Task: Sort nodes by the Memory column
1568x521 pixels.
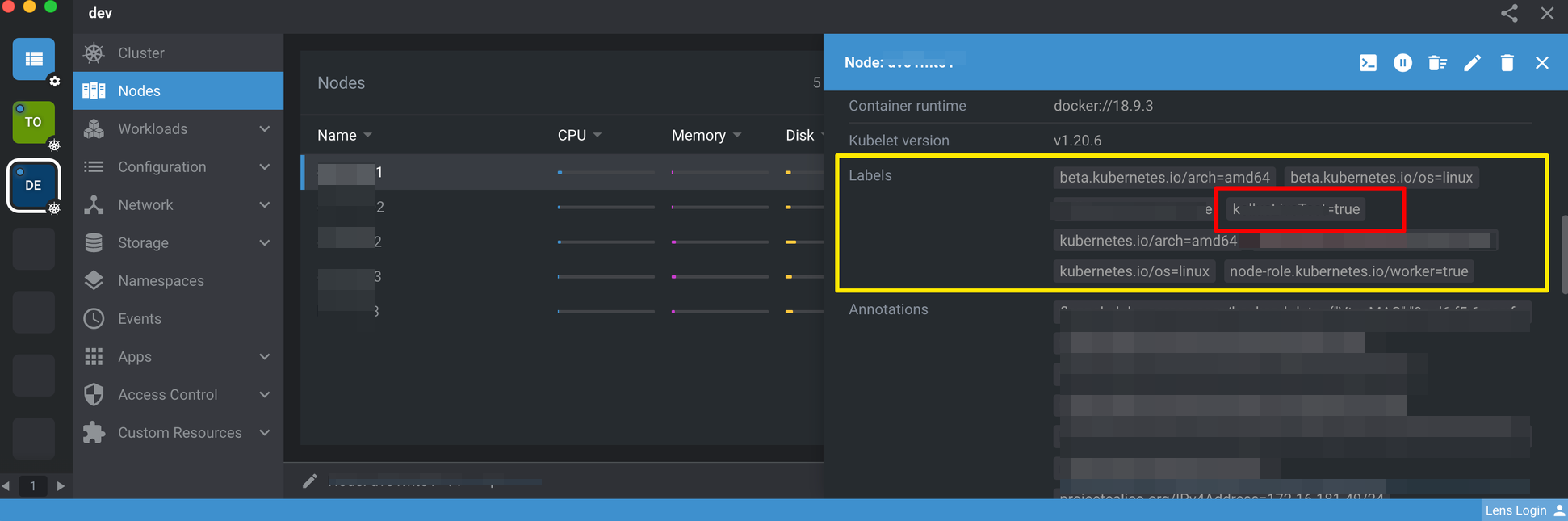Action: pyautogui.click(x=699, y=136)
